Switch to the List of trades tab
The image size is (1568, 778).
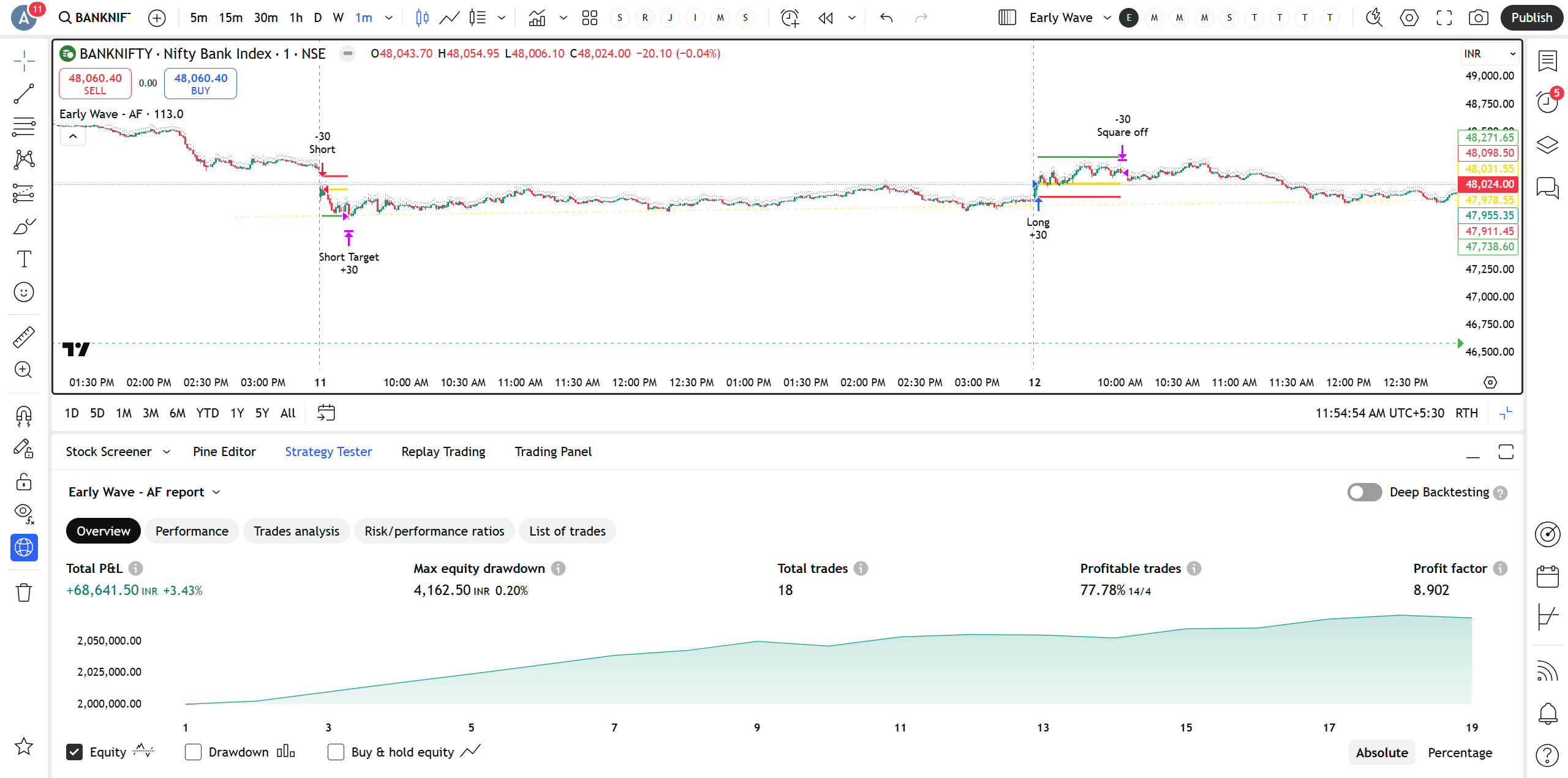click(567, 531)
